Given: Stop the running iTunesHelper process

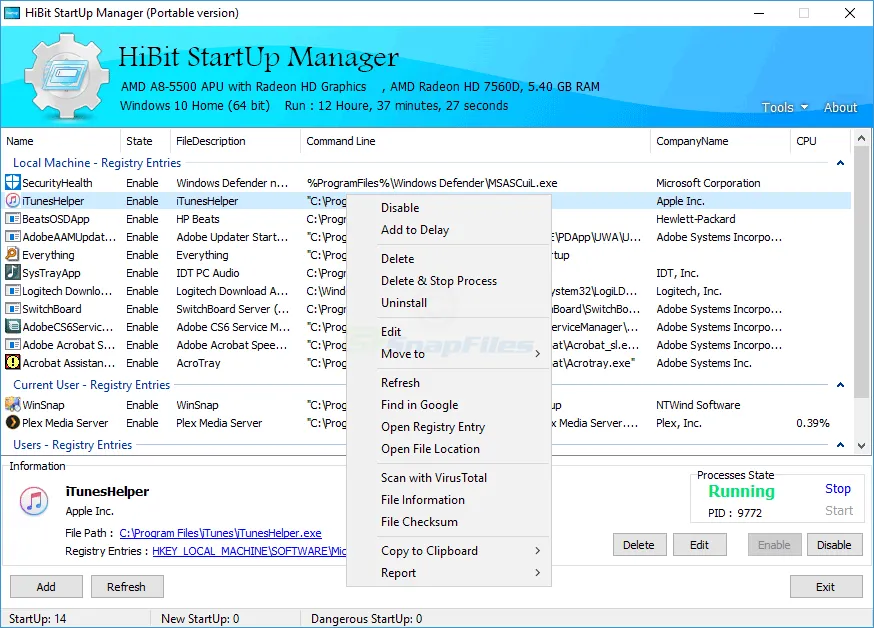Looking at the screenshot, I should [838, 489].
